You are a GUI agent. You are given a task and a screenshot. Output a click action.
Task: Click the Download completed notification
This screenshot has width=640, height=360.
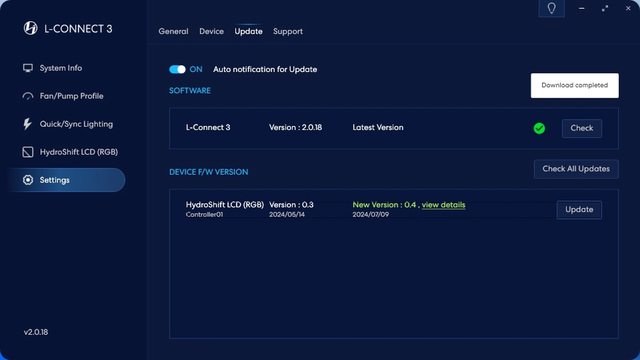click(x=575, y=85)
